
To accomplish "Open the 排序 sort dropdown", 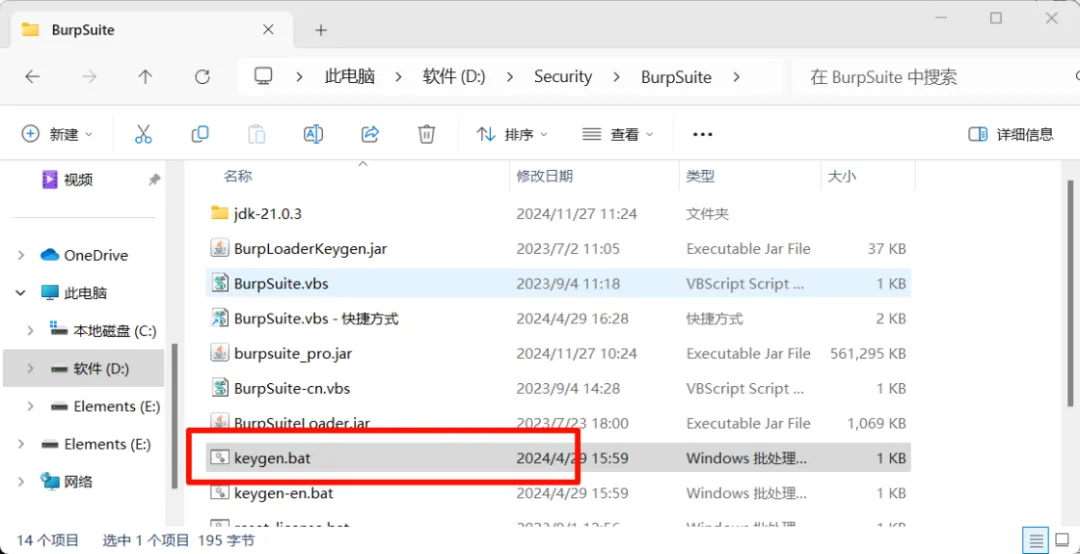I will (x=512, y=134).
